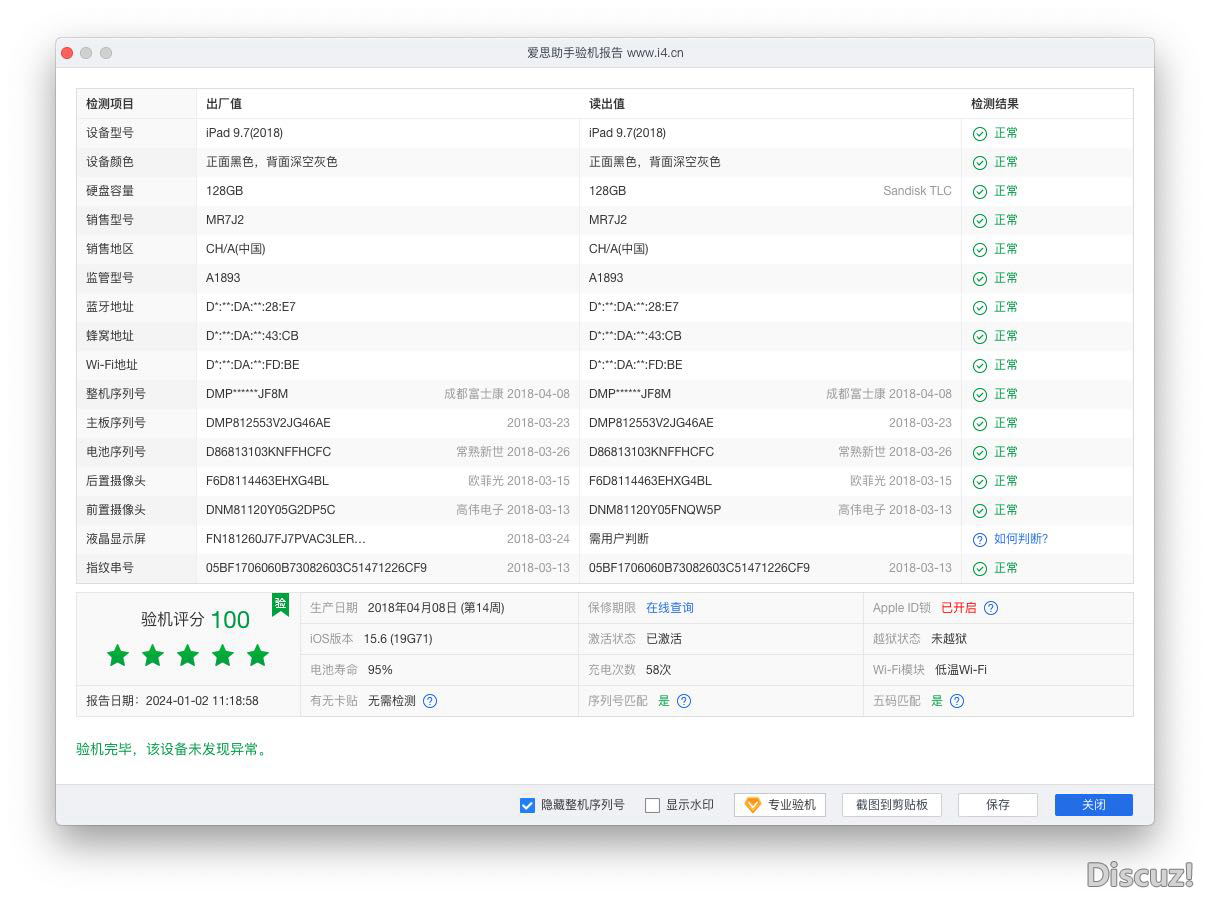The image size is (1210, 899).
Task: Click the 出厂值 Wi-Fi address D*:**:DA:**:FD:BE
Action: (253, 365)
